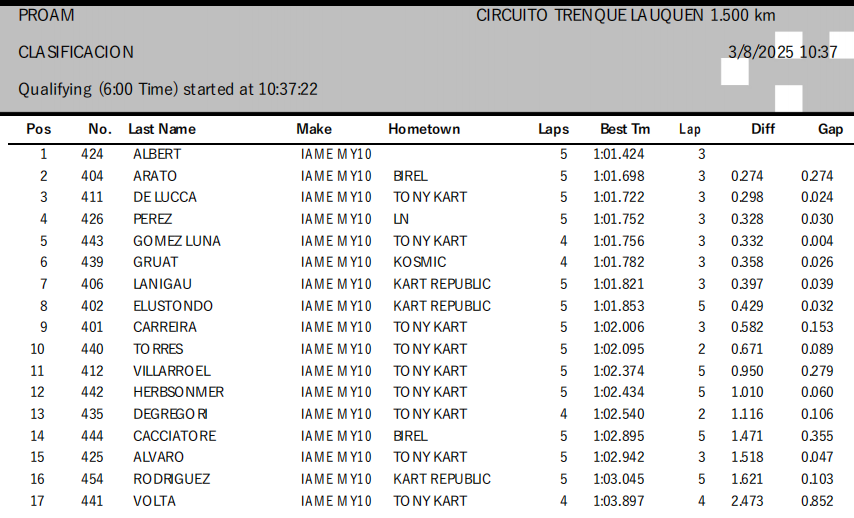854x518 pixels.
Task: Click the CIRCUITO TRENQUE LAUQUEN title
Action: click(625, 16)
